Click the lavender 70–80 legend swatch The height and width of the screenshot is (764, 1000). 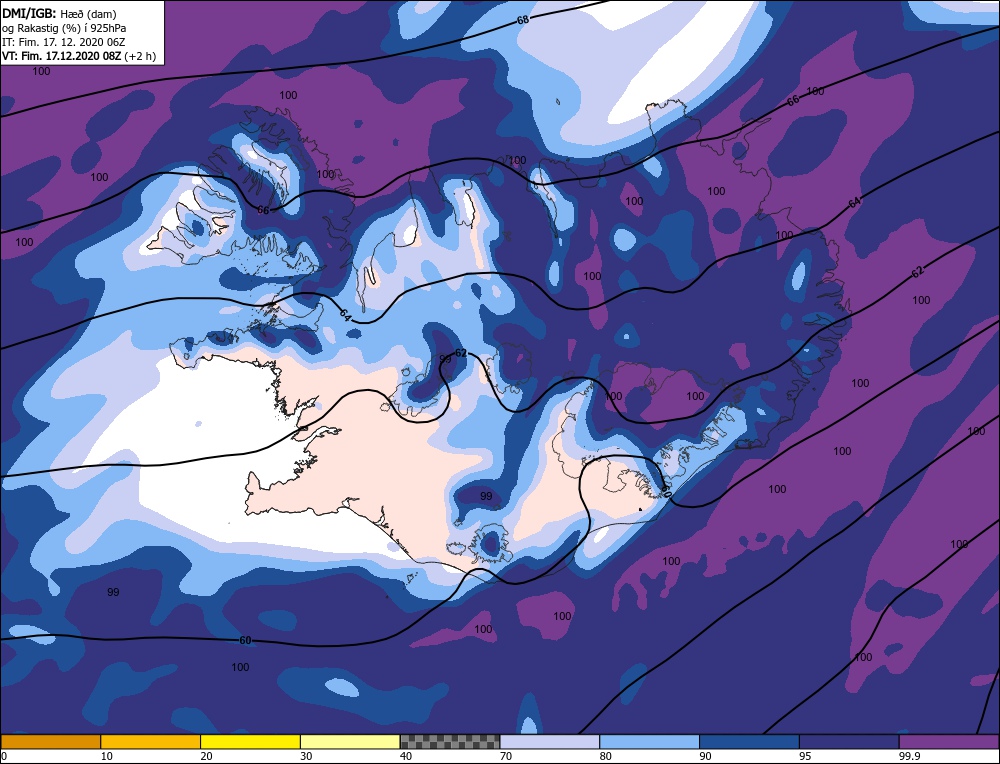click(550, 741)
